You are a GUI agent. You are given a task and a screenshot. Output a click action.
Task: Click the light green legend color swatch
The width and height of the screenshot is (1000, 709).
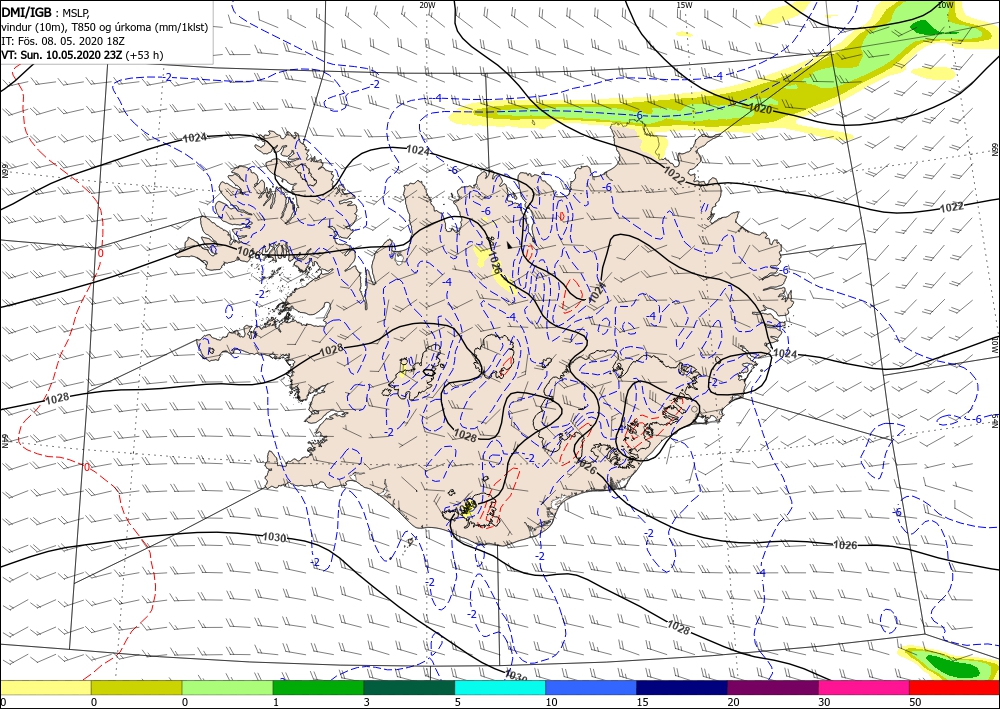[227, 687]
